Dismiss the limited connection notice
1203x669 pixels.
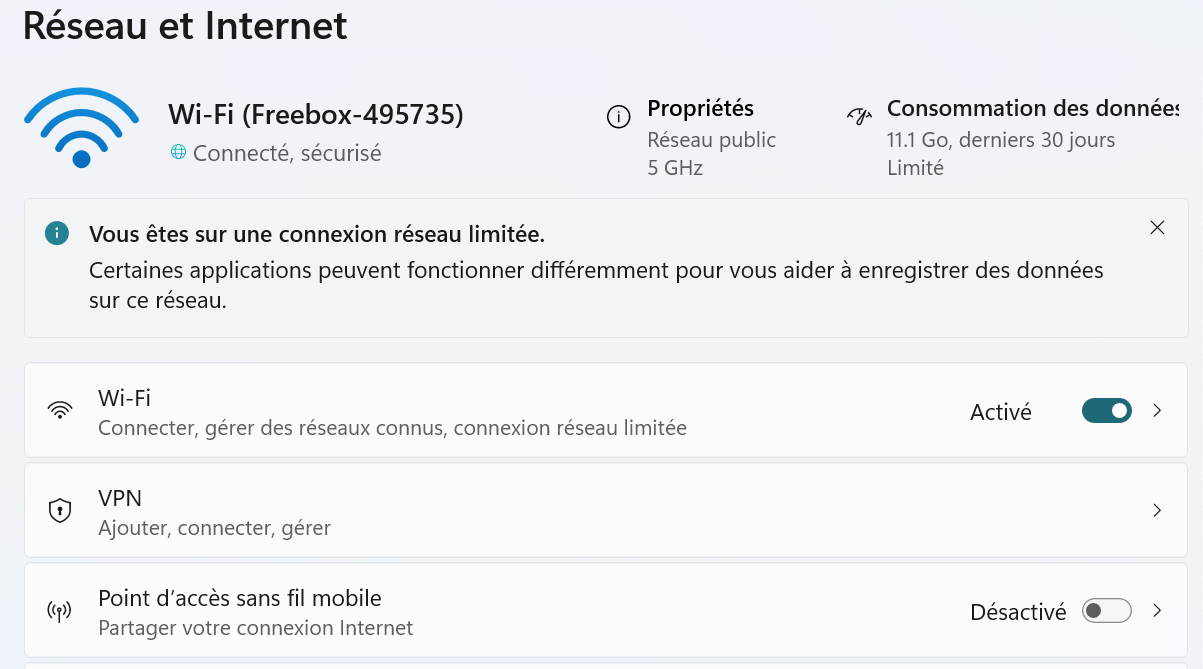pyautogui.click(x=1157, y=228)
